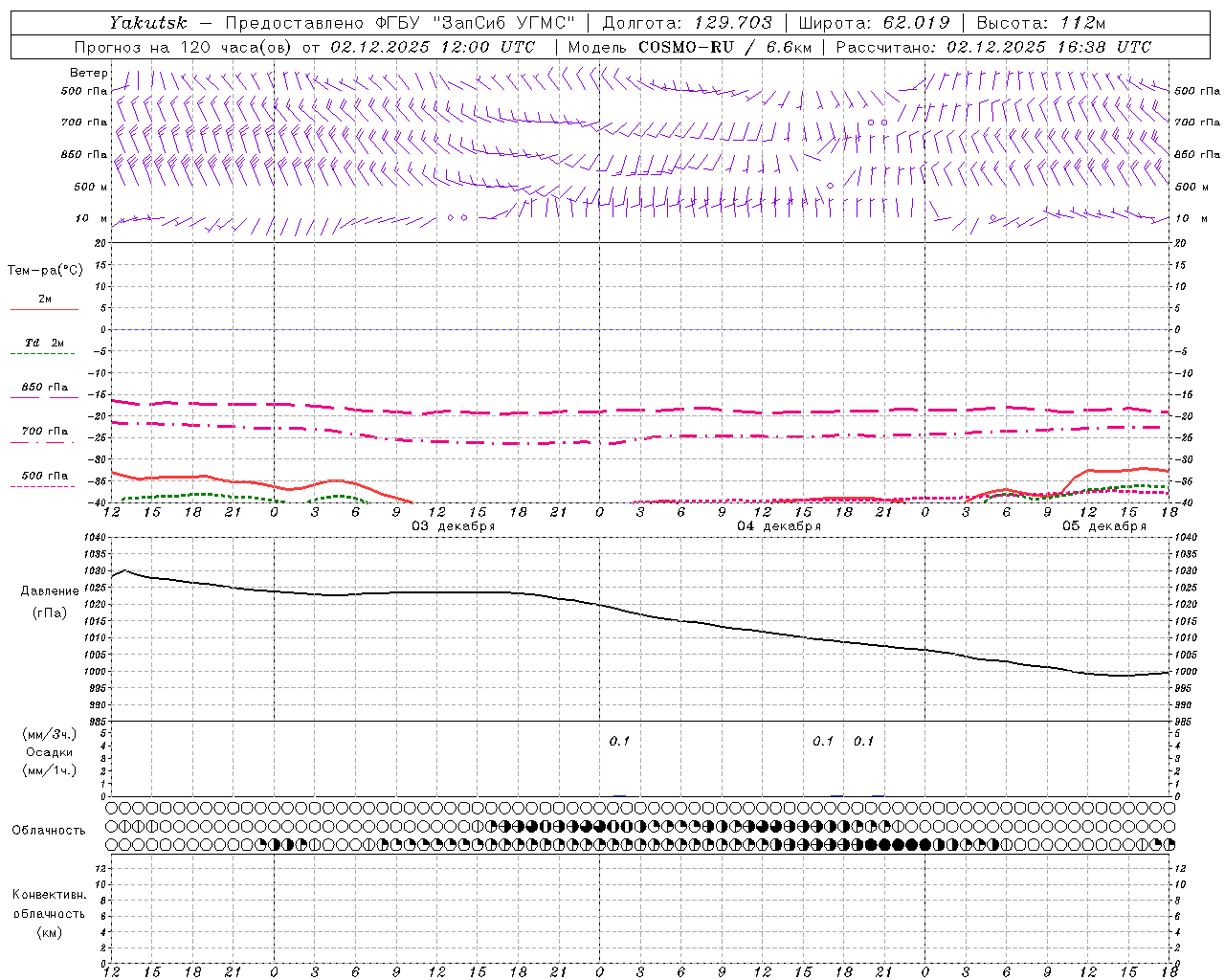Click the Тем-ра(°C) axis title
1225x980 pixels.
(45, 270)
